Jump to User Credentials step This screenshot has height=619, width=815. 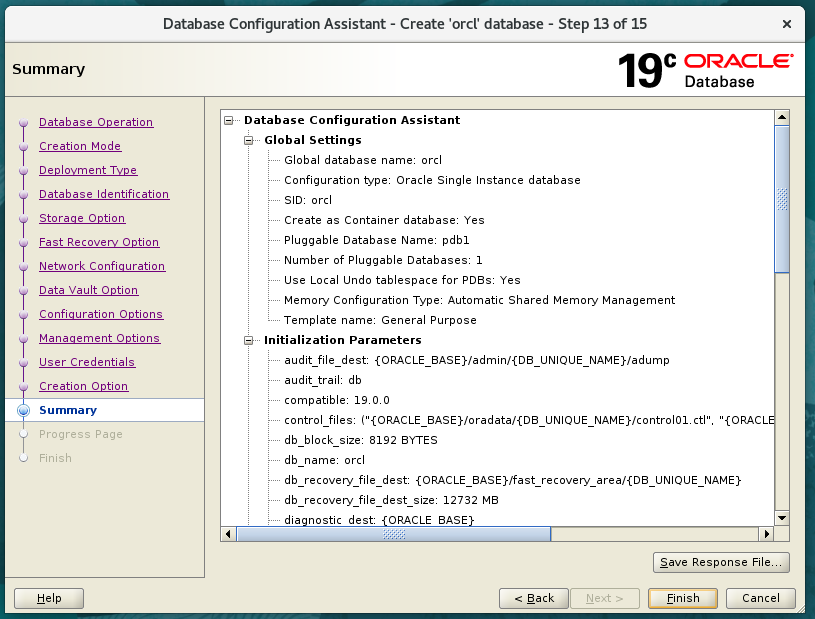87,362
